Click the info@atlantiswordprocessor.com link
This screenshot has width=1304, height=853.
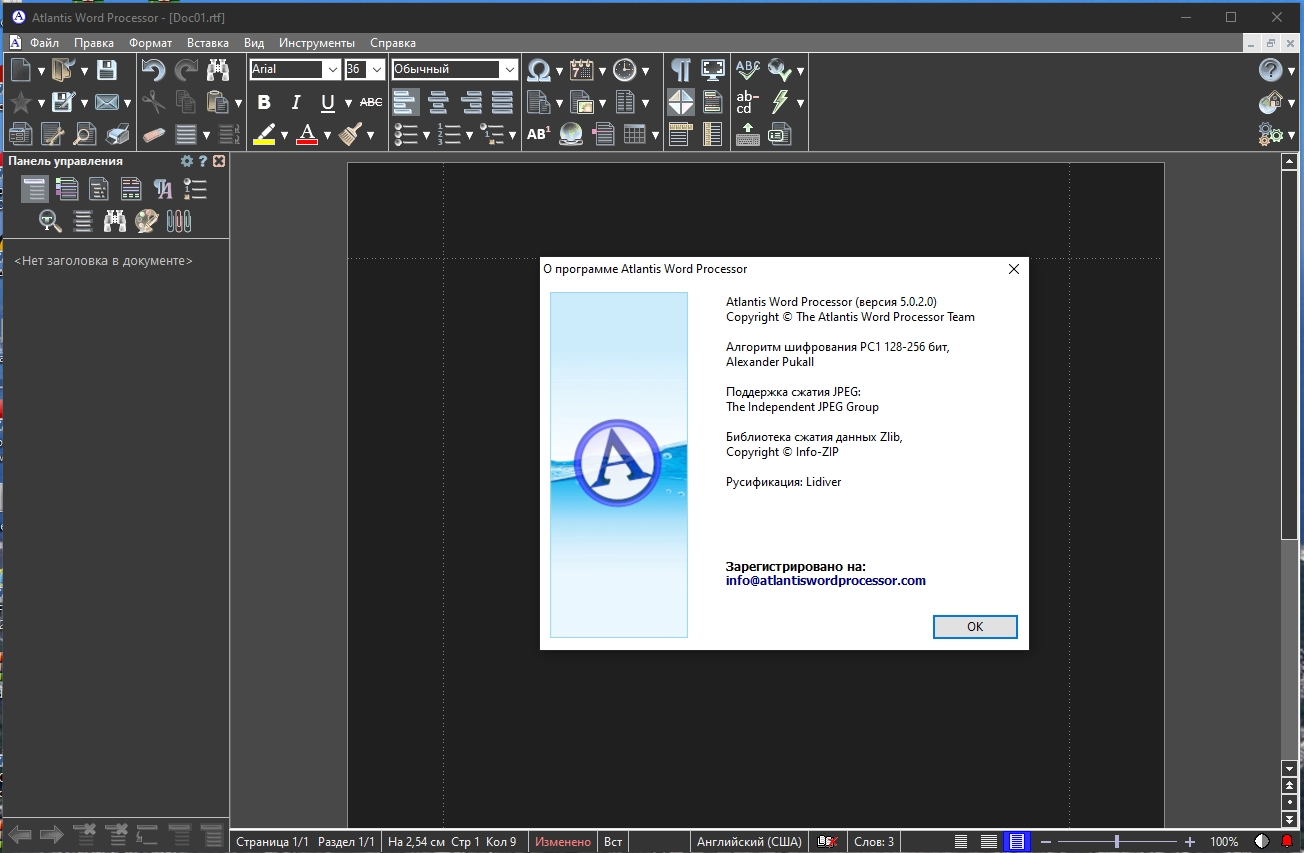tap(825, 580)
